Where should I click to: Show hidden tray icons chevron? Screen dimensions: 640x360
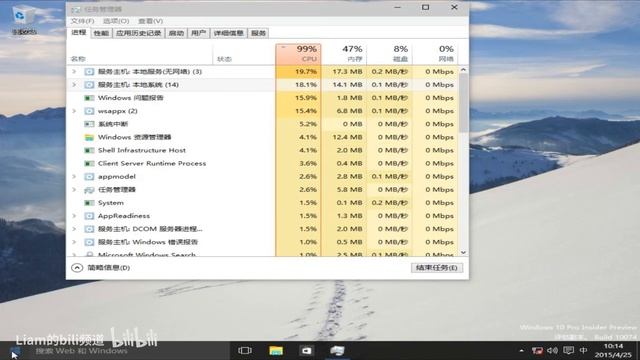pyautogui.click(x=521, y=350)
